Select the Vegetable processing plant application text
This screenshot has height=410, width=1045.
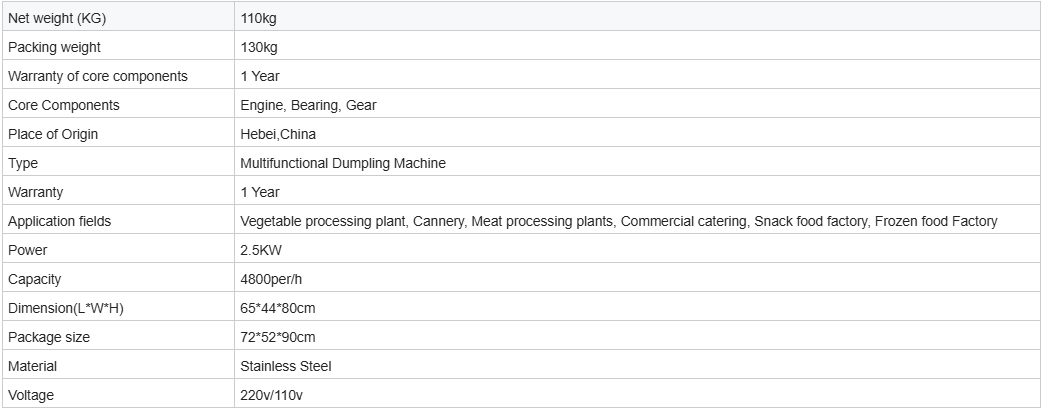(x=324, y=221)
